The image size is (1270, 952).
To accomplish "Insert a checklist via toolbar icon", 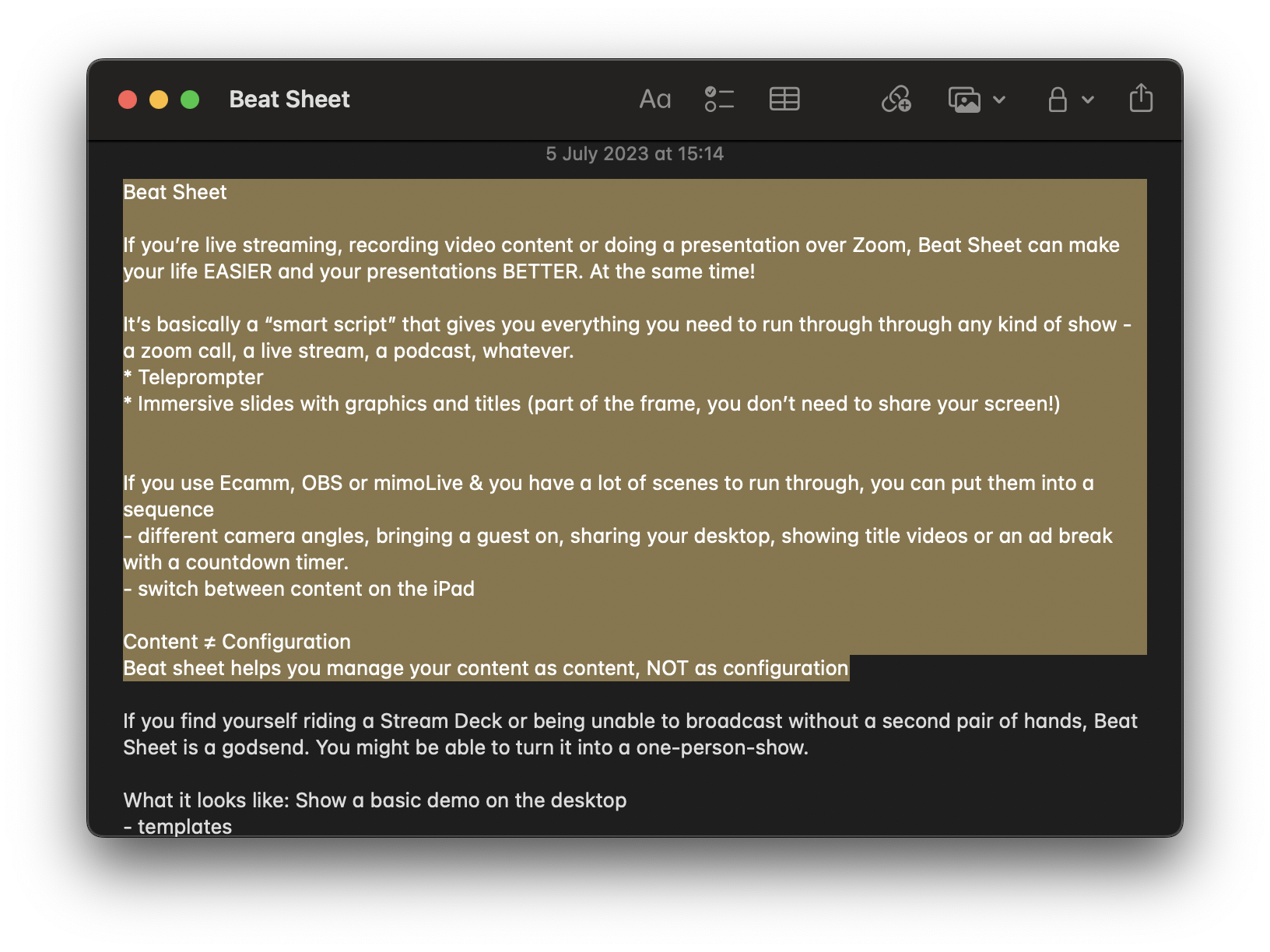I will coord(719,100).
